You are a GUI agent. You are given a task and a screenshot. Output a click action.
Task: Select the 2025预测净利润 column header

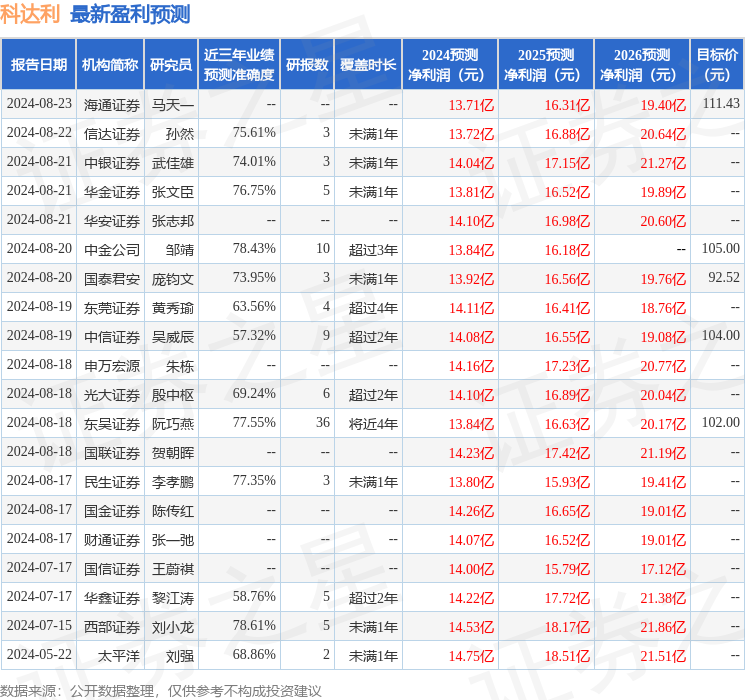click(x=545, y=65)
